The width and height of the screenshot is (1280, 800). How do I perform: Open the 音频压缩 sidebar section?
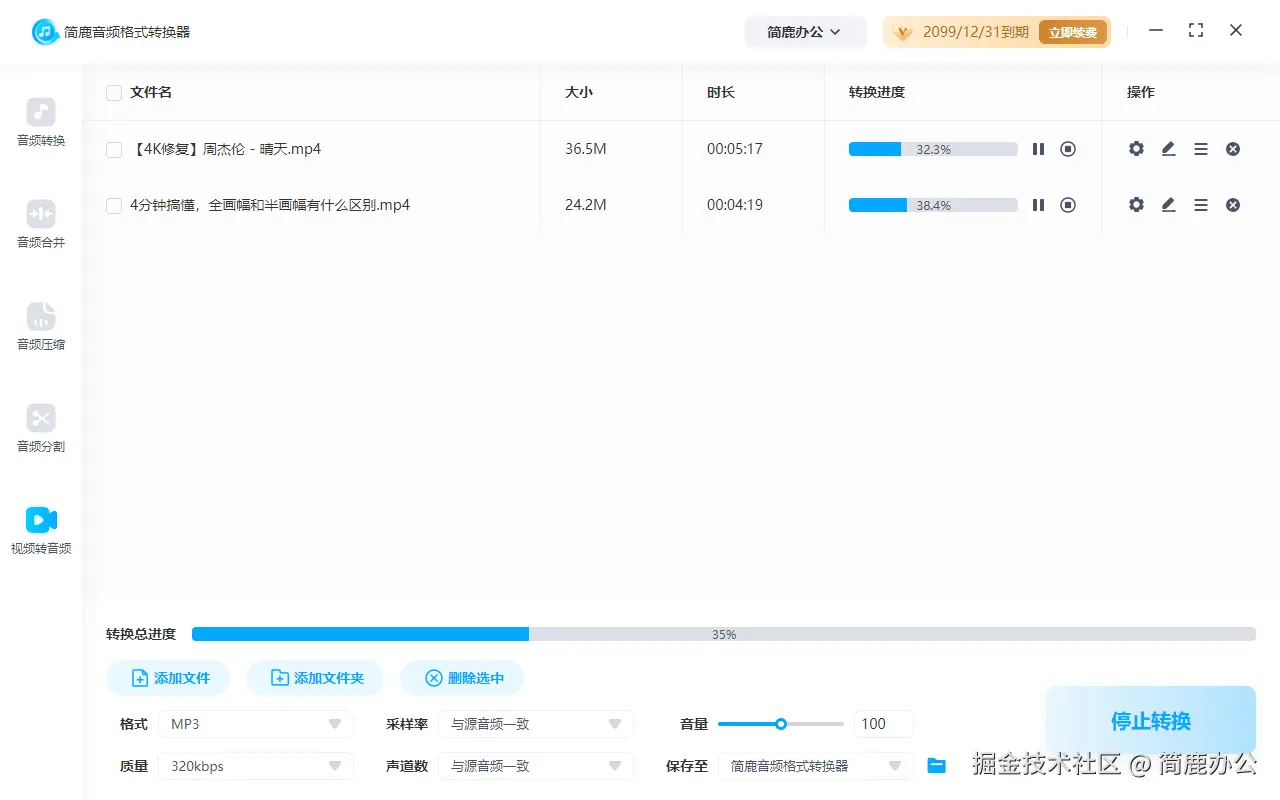tap(41, 327)
